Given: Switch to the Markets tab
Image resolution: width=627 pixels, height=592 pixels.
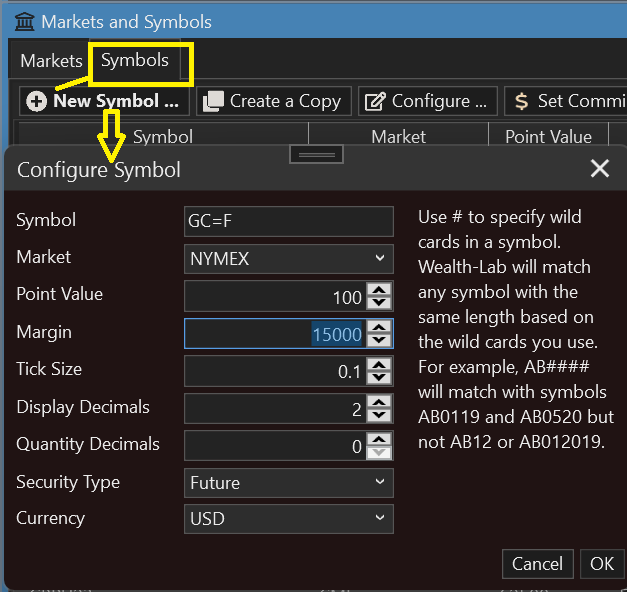Looking at the screenshot, I should click(x=51, y=61).
